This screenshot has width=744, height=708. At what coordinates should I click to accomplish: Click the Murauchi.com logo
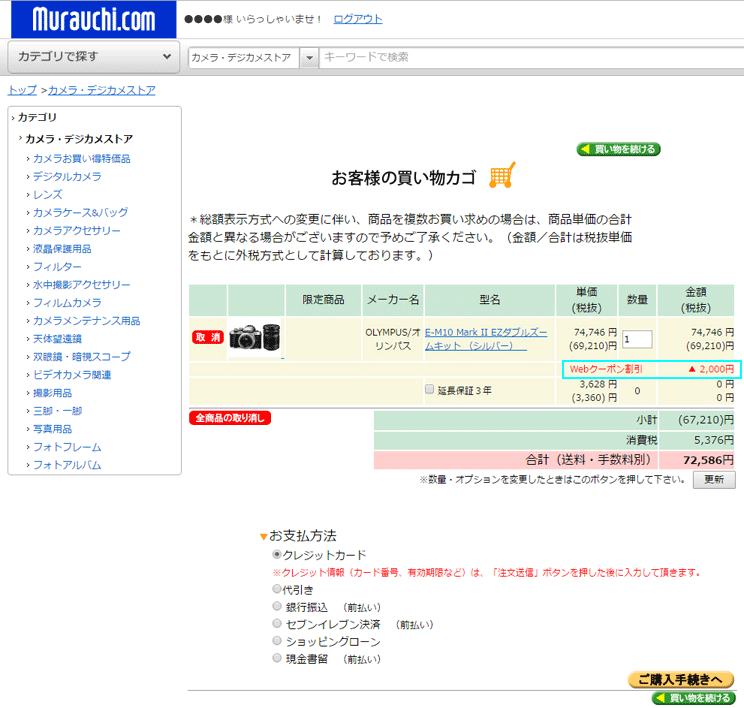(x=93, y=19)
